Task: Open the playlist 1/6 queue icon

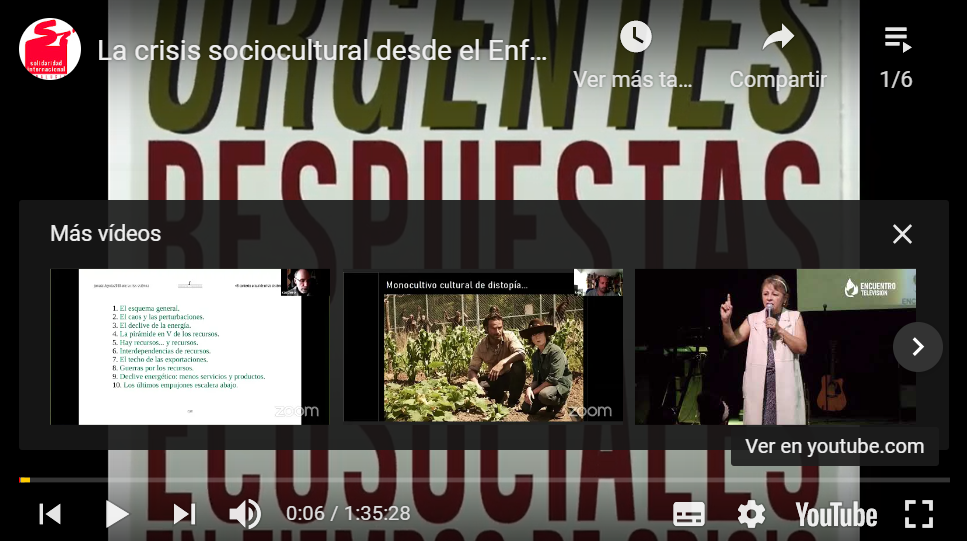Action: point(896,40)
